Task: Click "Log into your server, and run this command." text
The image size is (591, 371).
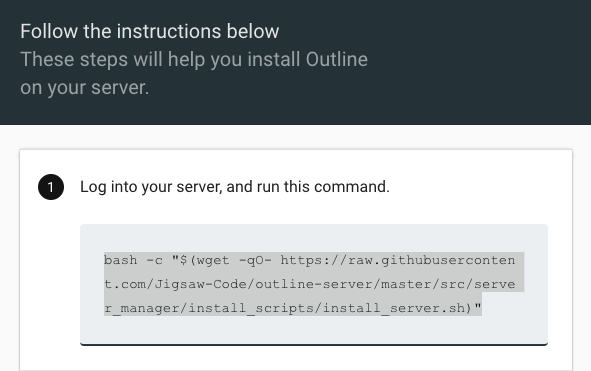Action: tap(235, 187)
